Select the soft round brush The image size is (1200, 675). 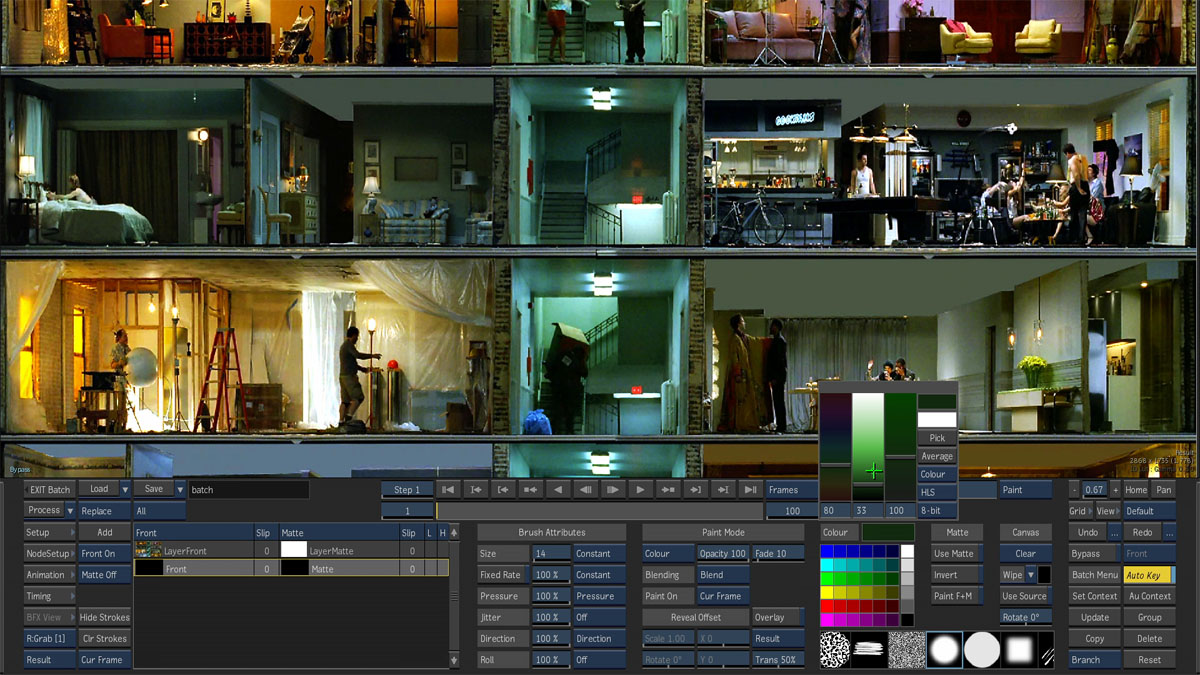pos(944,650)
